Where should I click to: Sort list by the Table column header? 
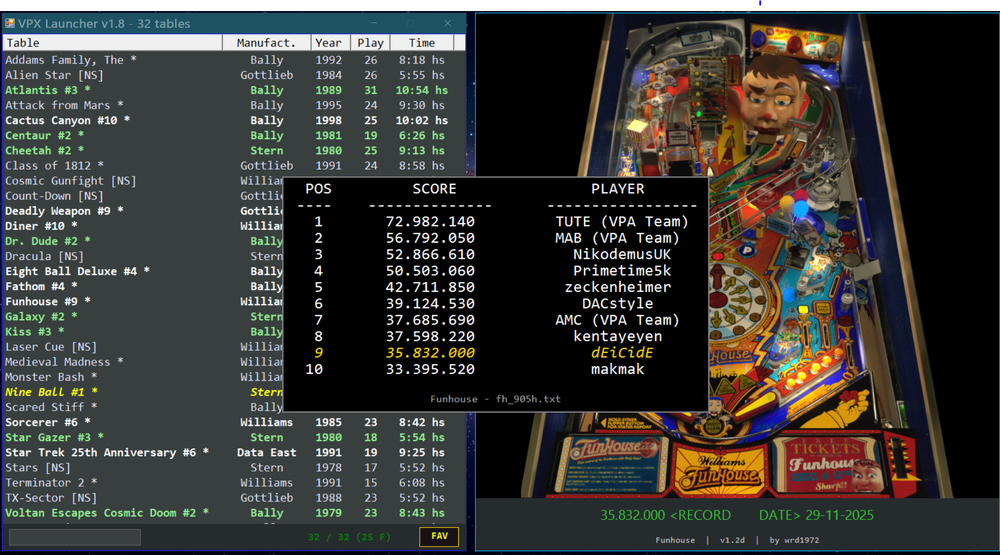tap(112, 43)
